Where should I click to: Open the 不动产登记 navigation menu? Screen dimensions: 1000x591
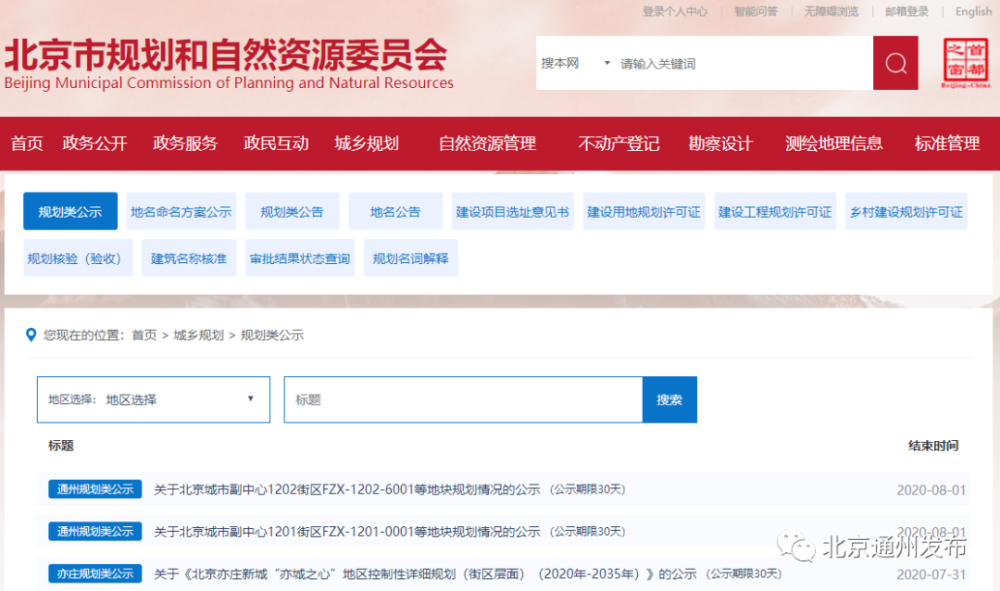point(619,143)
